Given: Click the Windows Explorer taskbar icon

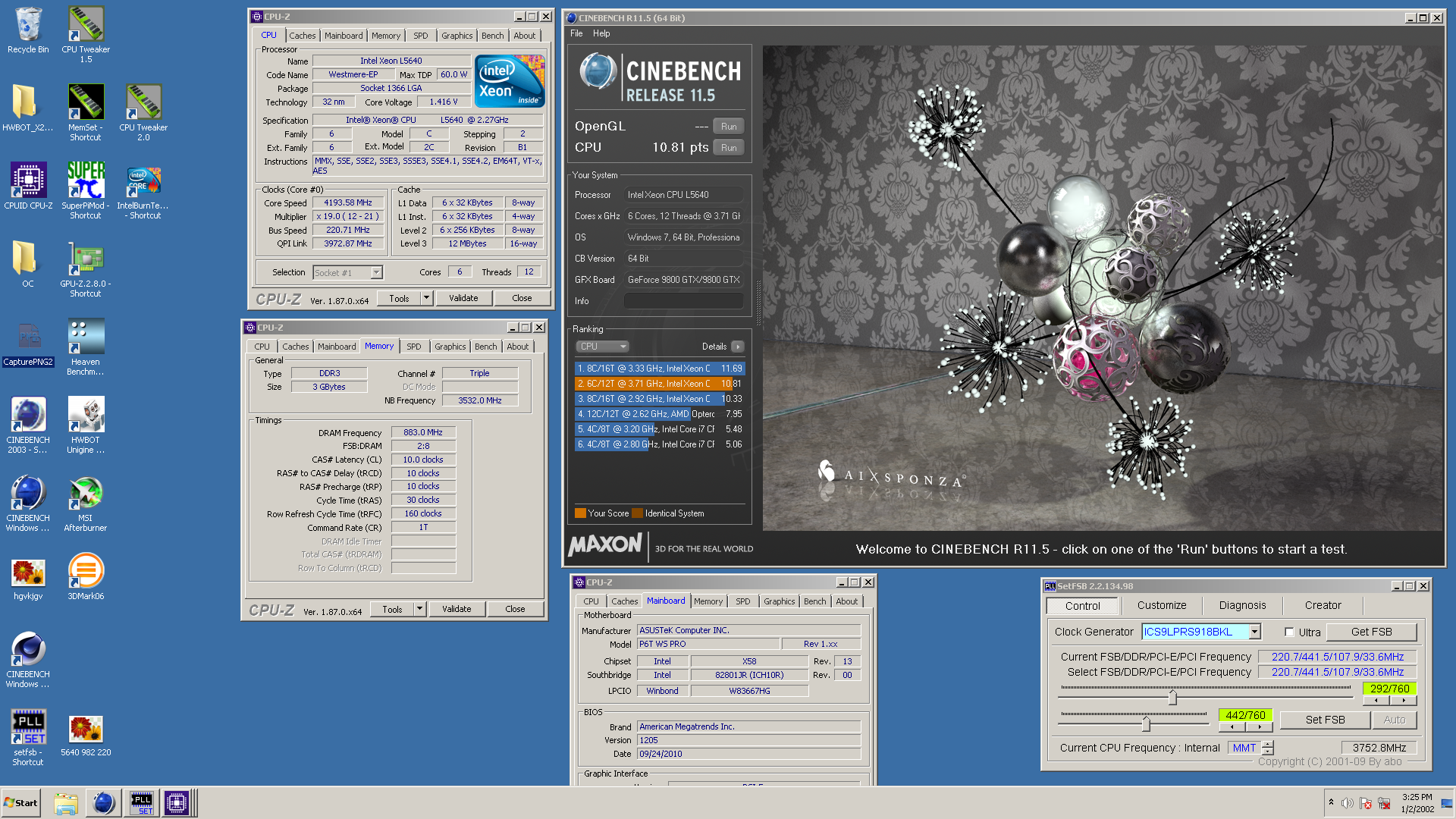Looking at the screenshot, I should tap(66, 803).
